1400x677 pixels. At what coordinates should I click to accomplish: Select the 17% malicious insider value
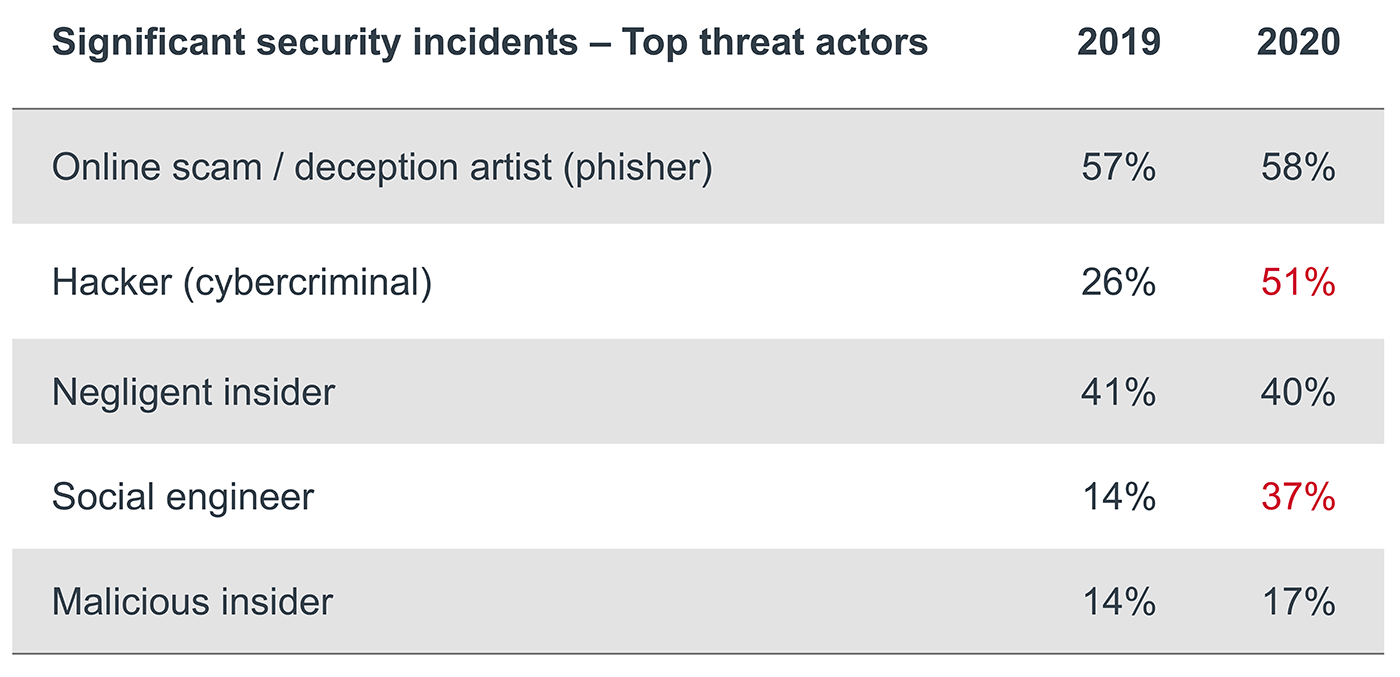pyautogui.click(x=1298, y=602)
